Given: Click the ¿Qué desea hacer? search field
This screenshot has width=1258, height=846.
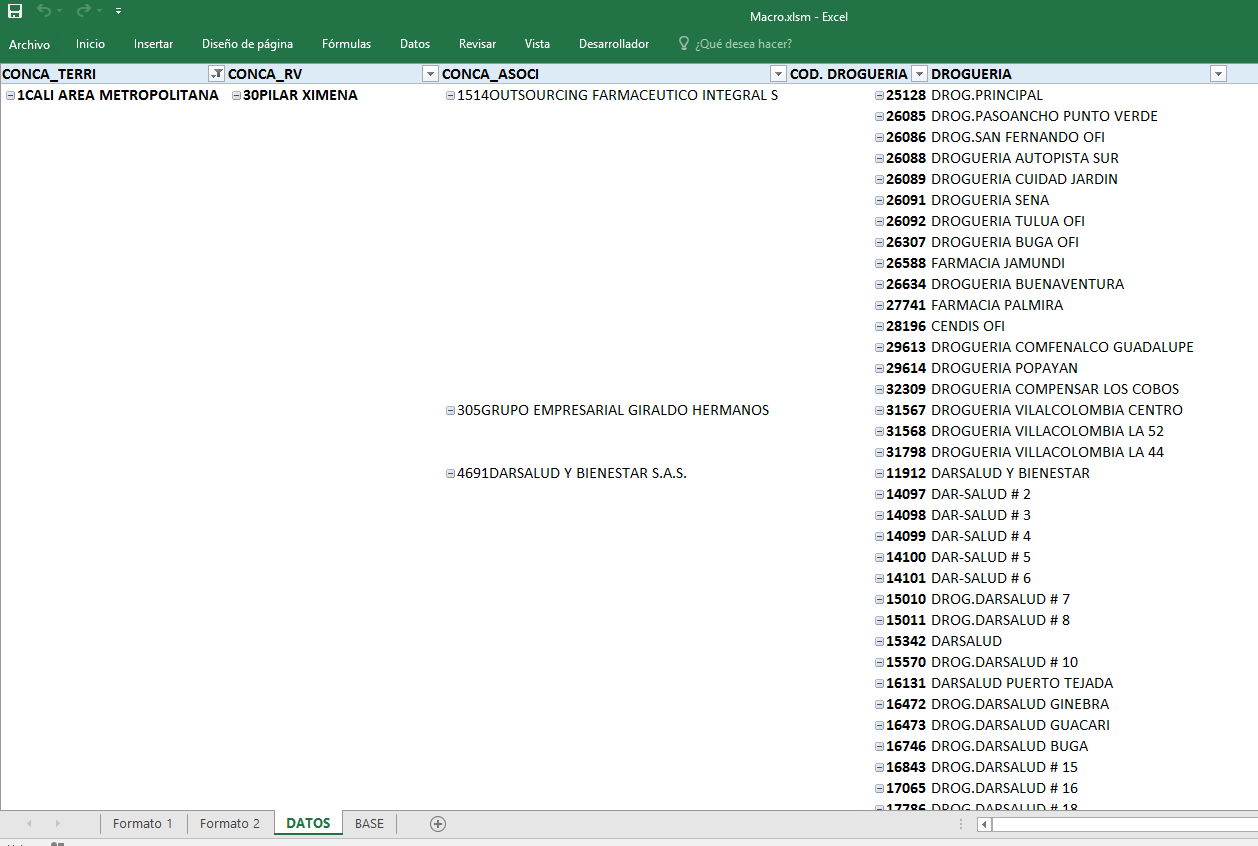Looking at the screenshot, I should point(744,44).
